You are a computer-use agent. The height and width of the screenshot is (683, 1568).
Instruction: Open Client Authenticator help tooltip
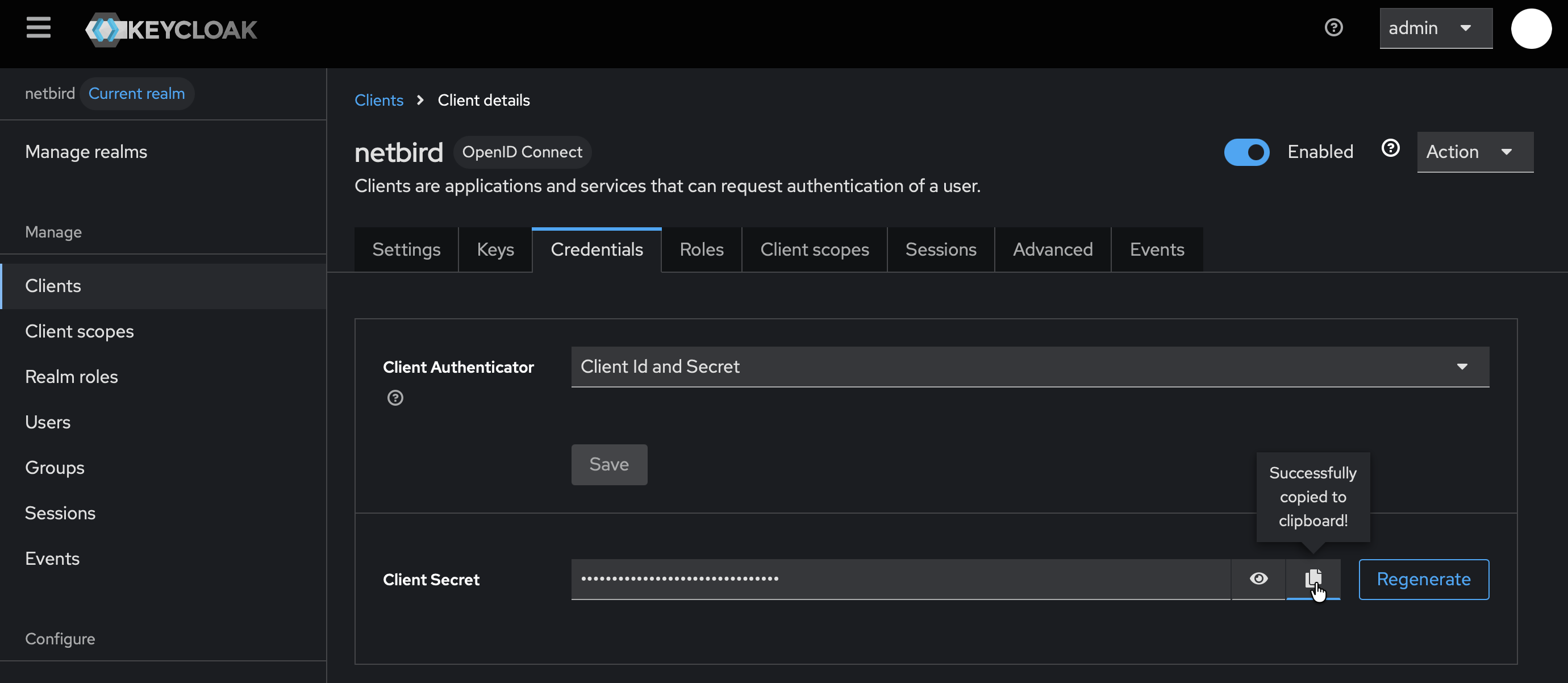click(394, 398)
